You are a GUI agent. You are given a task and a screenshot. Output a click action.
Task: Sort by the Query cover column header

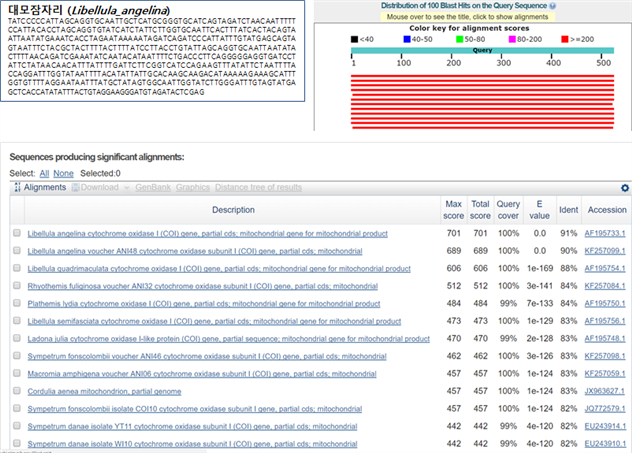[508, 210]
